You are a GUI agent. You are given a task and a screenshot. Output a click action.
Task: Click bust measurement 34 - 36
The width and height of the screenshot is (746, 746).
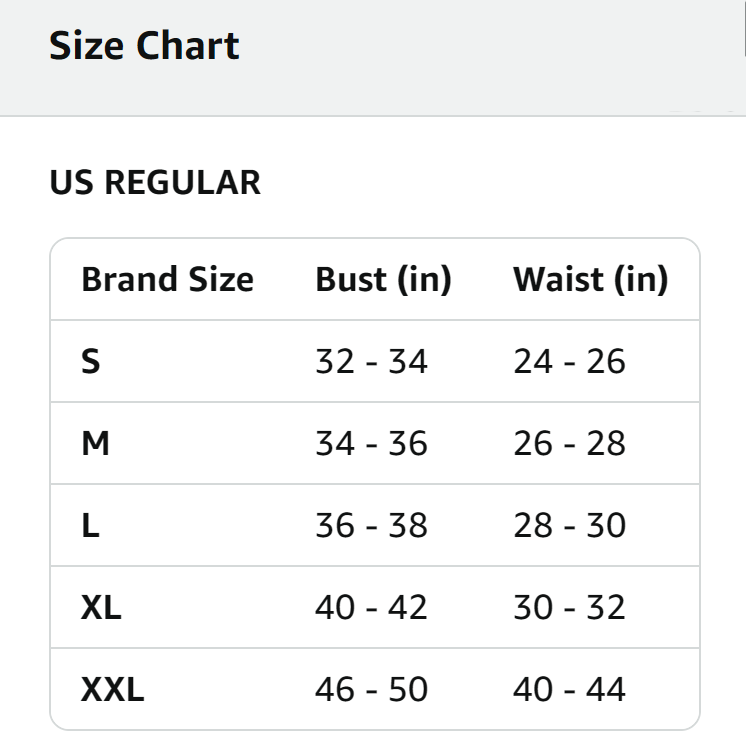coord(371,443)
